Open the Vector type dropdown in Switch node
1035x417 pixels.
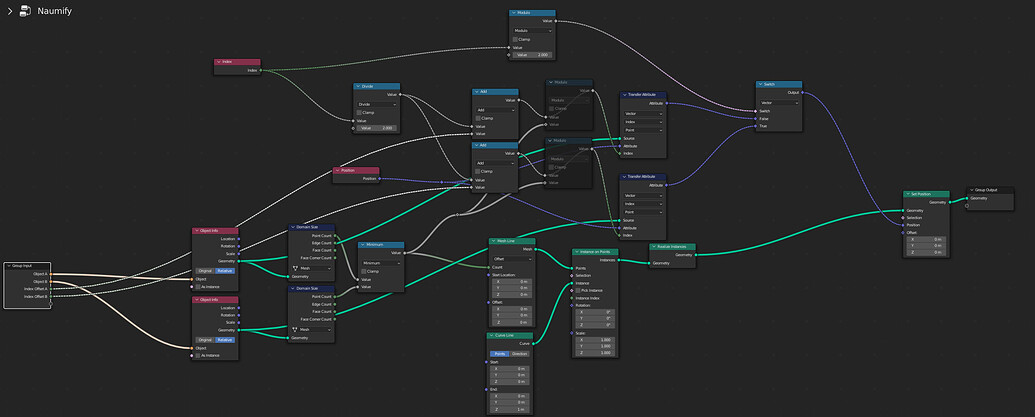pyautogui.click(x=779, y=103)
